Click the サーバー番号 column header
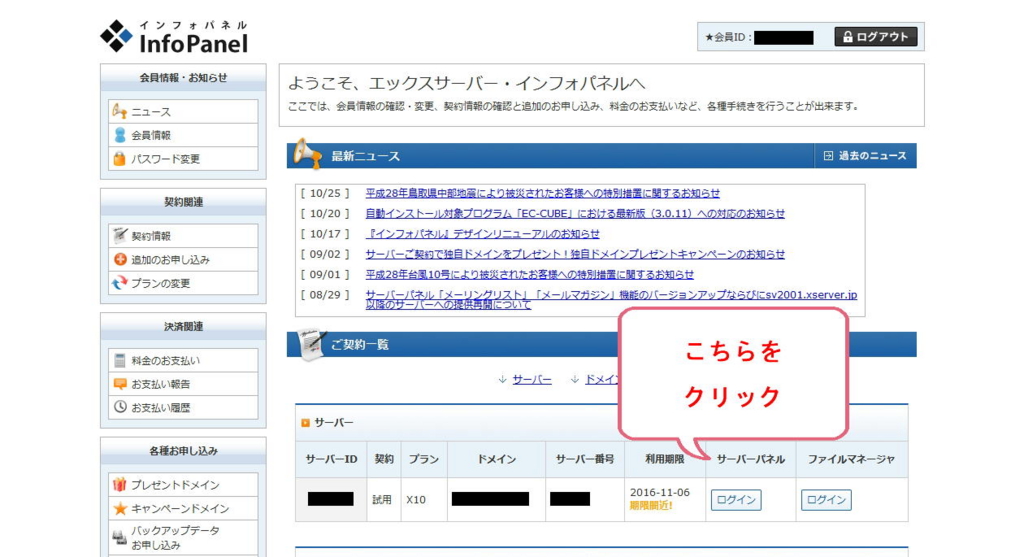Screen dimensions: 1024x557 (x=584, y=459)
